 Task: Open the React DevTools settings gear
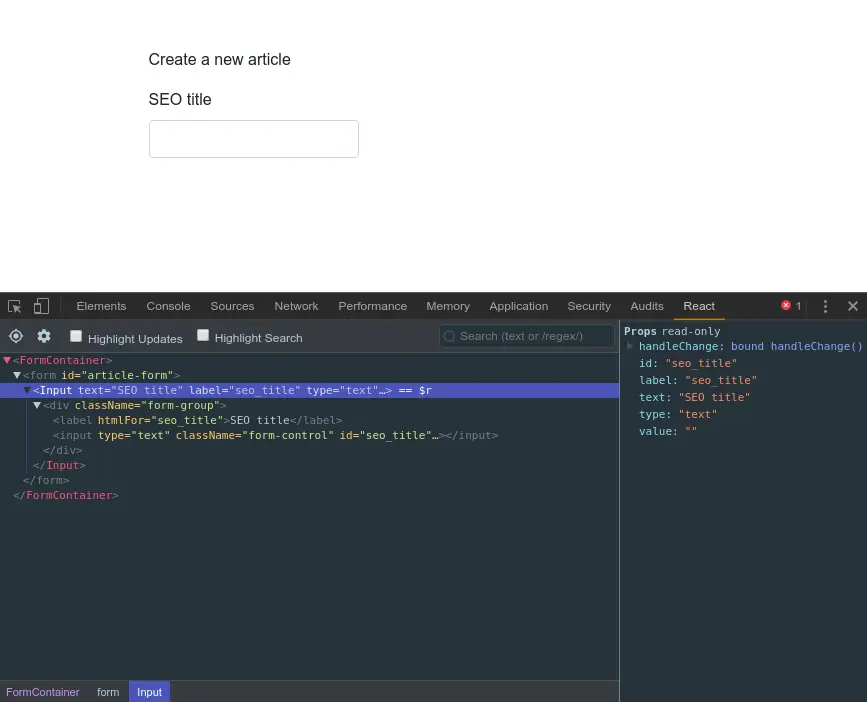43,336
